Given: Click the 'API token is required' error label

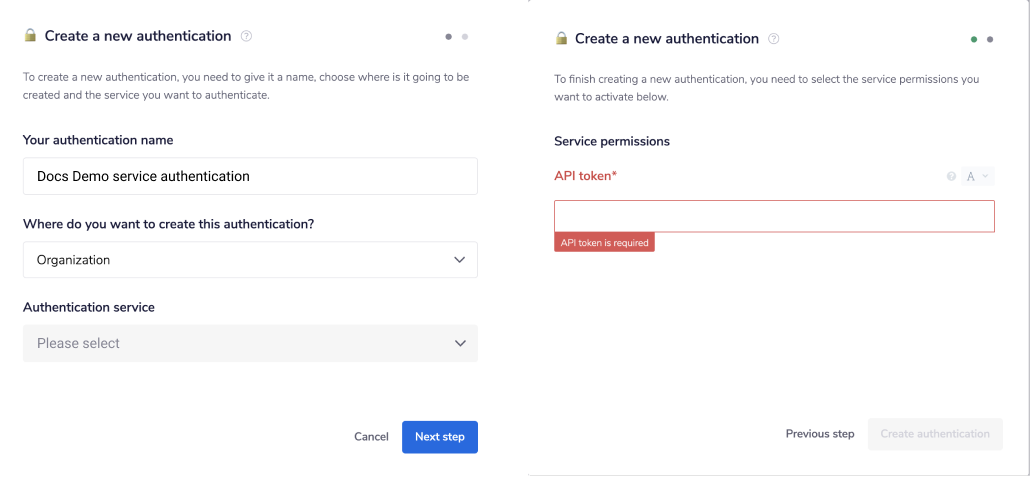Looking at the screenshot, I should tap(604, 243).
